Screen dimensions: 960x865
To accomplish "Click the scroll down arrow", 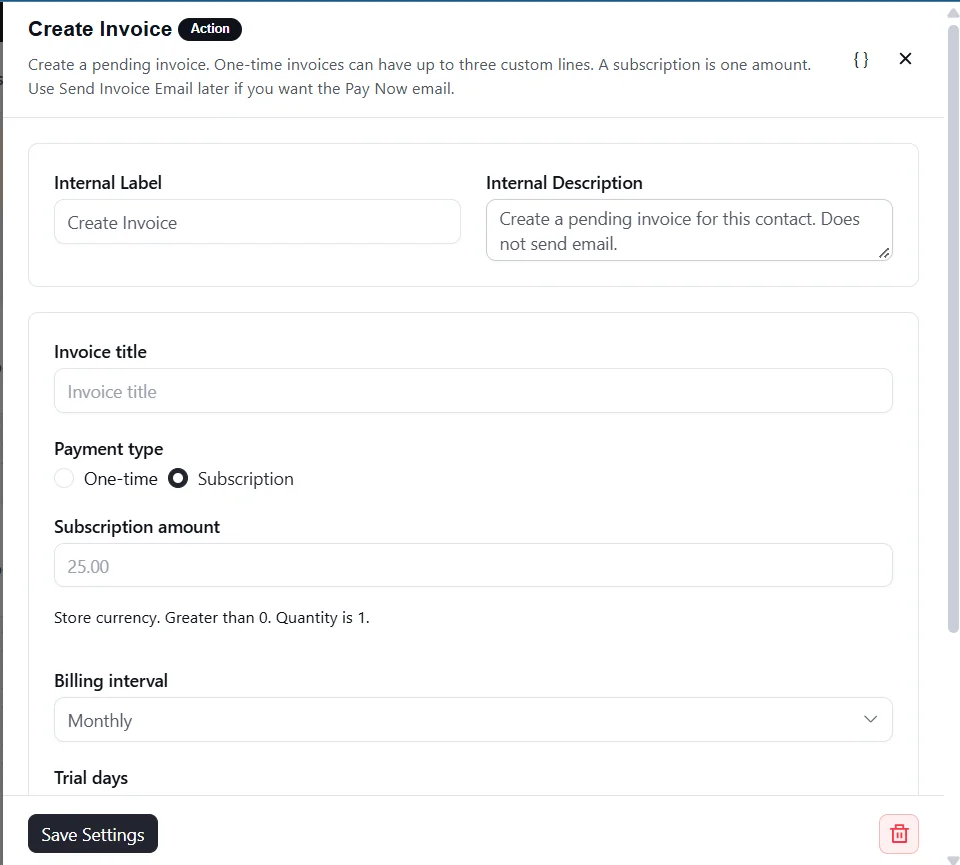I will click(x=953, y=859).
